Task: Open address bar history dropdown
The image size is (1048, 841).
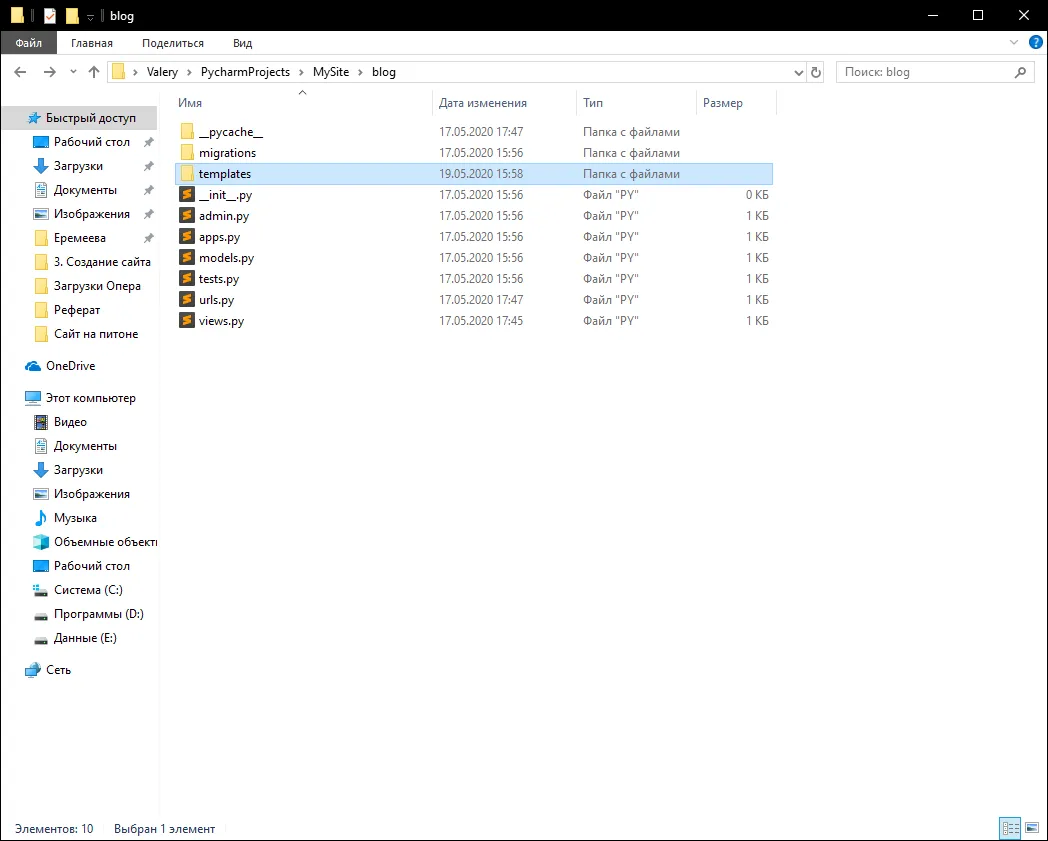Action: 798,72
